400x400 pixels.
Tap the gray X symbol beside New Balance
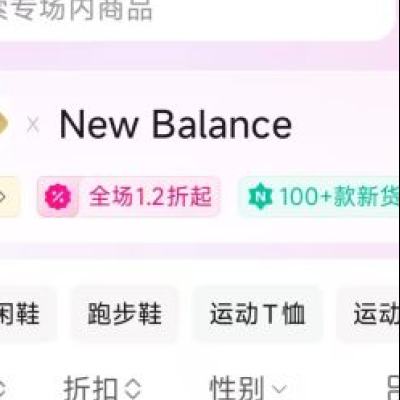point(33,126)
